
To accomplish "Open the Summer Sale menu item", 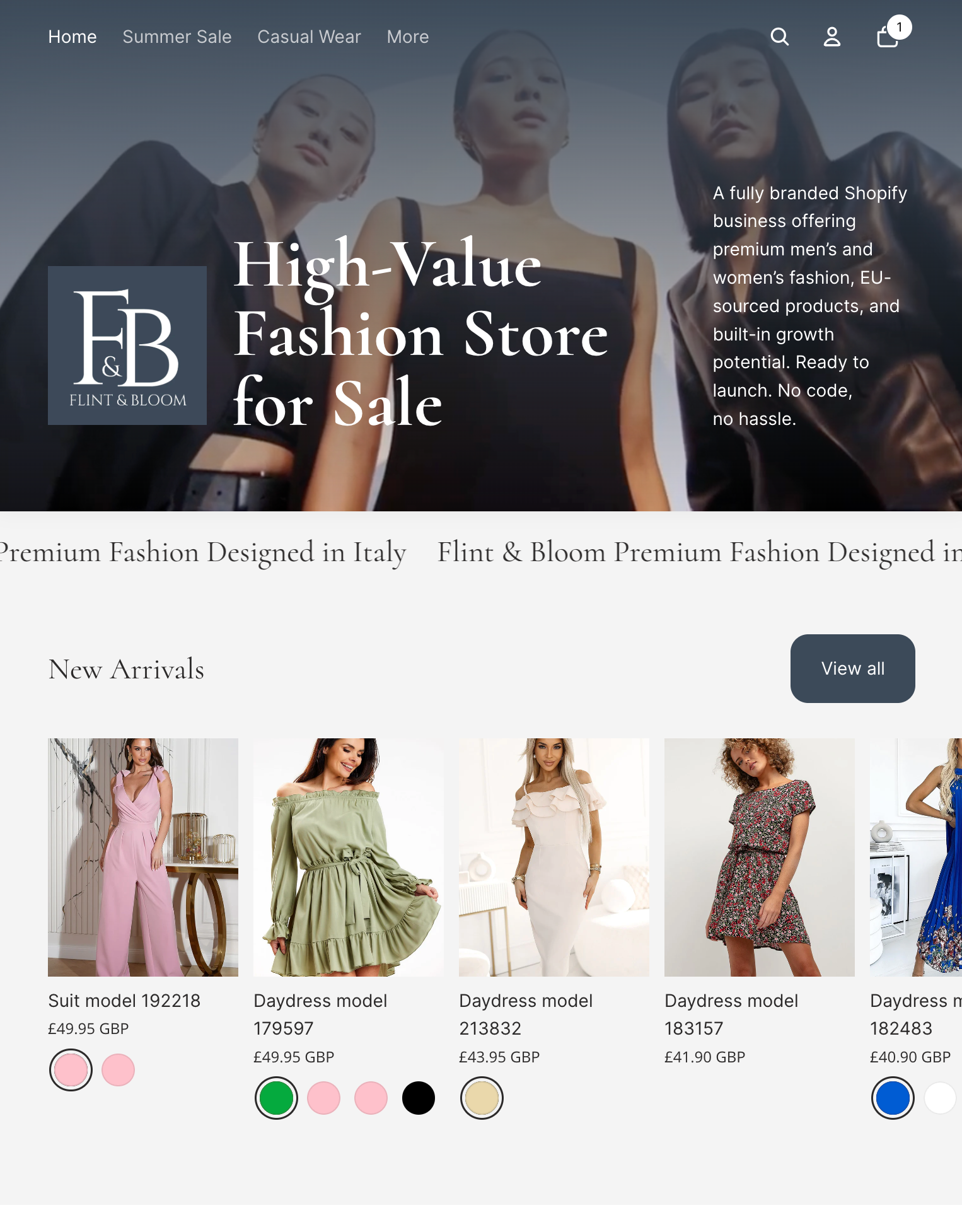I will click(177, 37).
